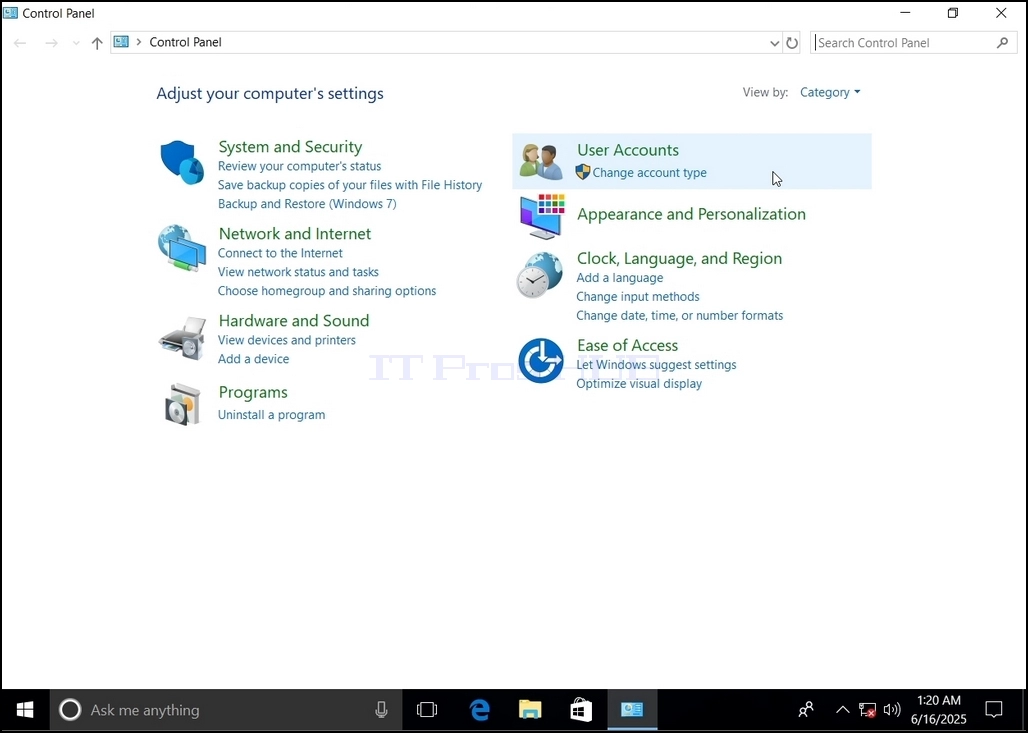Click the Cortana circle icon
Screen dimensions: 1028x733
pos(70,710)
